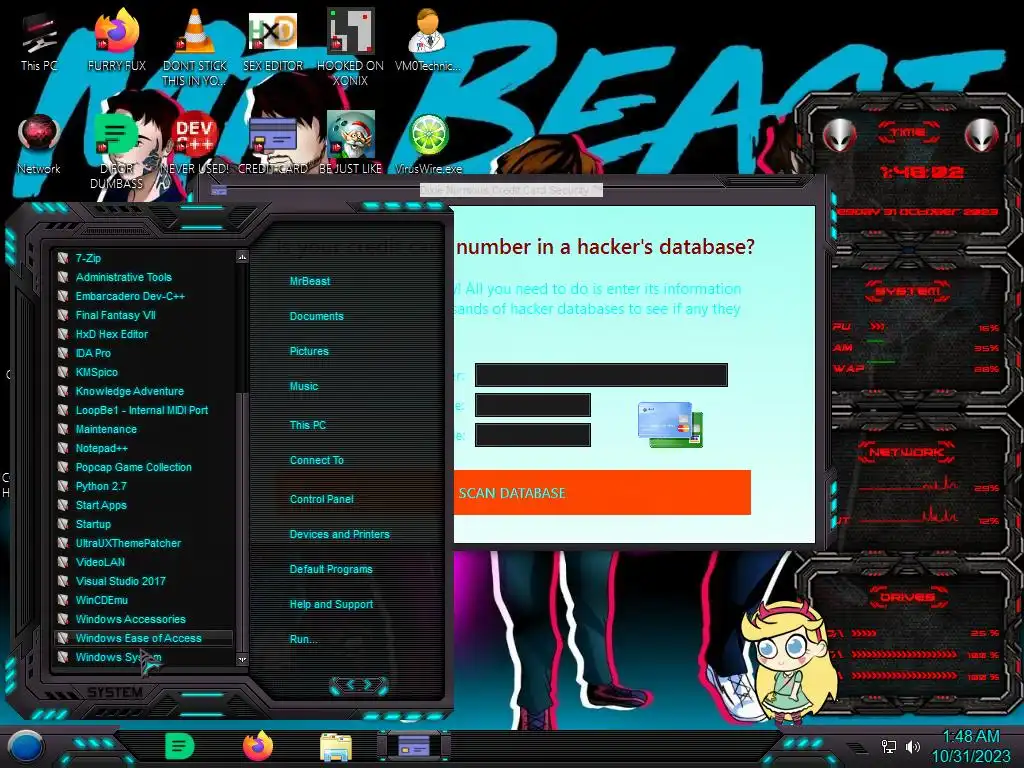The width and height of the screenshot is (1024, 768).
Task: Click the program list scroll down arrow
Action: (242, 660)
